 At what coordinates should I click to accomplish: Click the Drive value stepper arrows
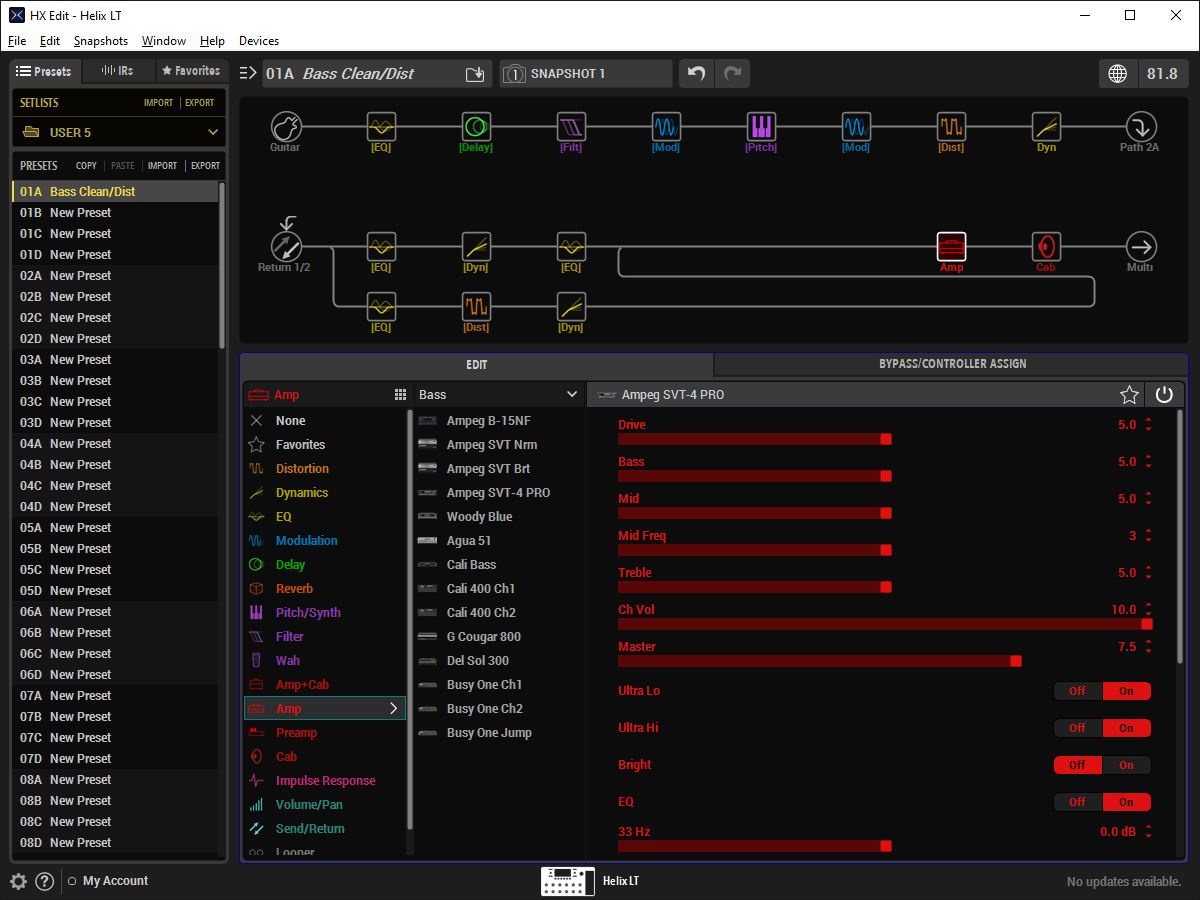pyautogui.click(x=1148, y=425)
